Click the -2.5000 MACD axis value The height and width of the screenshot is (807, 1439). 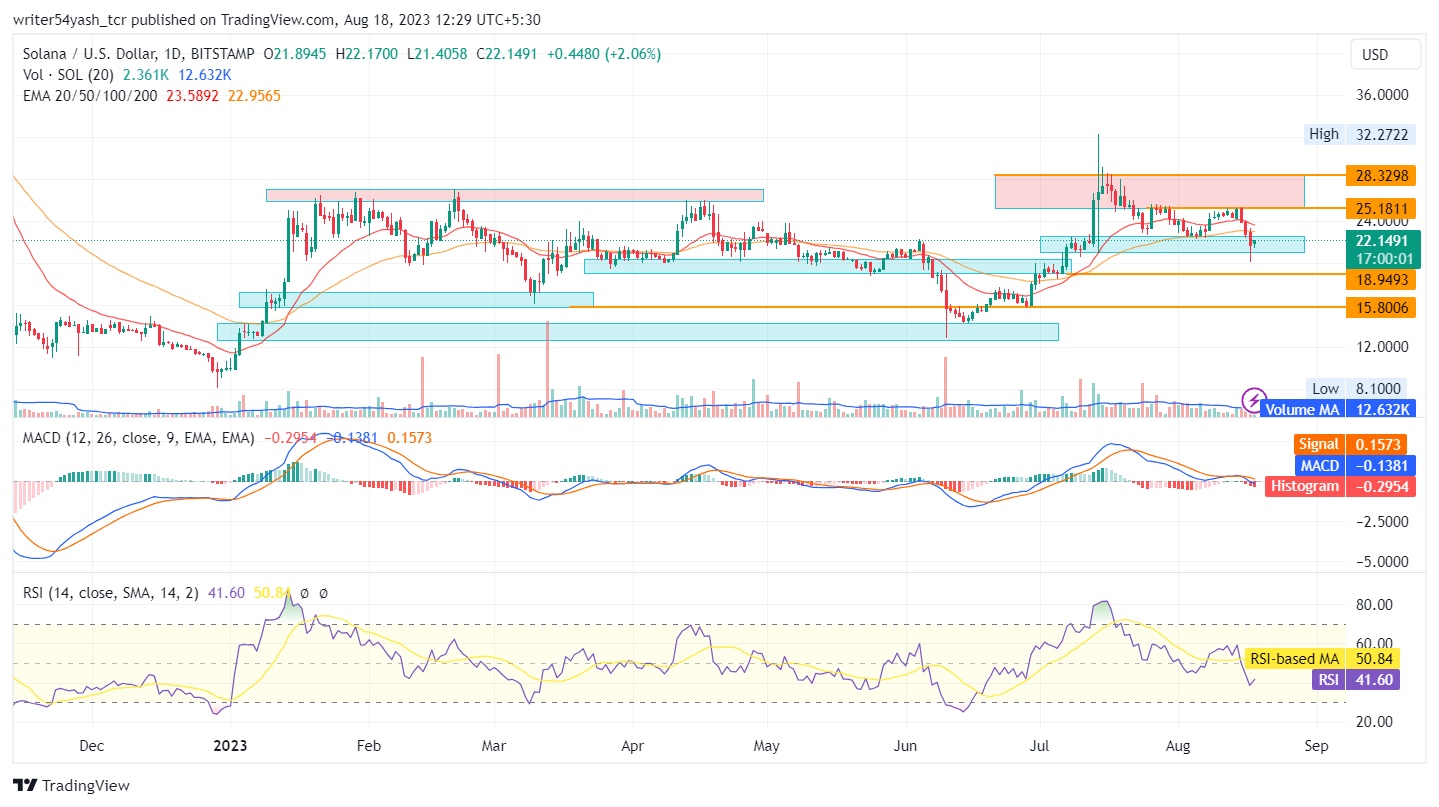pos(1382,522)
